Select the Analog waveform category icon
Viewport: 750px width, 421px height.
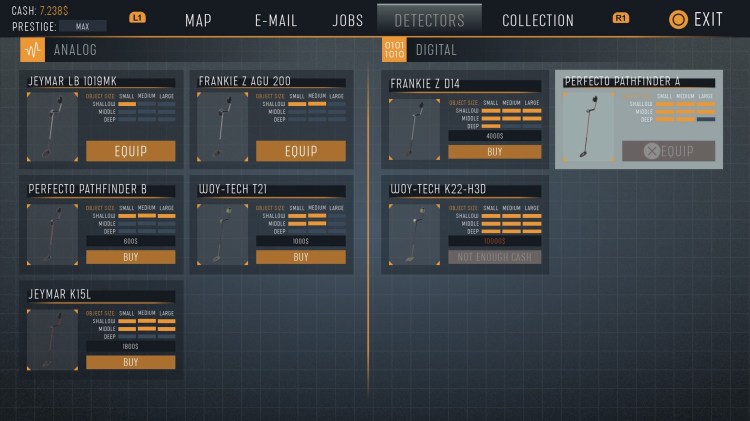32,50
